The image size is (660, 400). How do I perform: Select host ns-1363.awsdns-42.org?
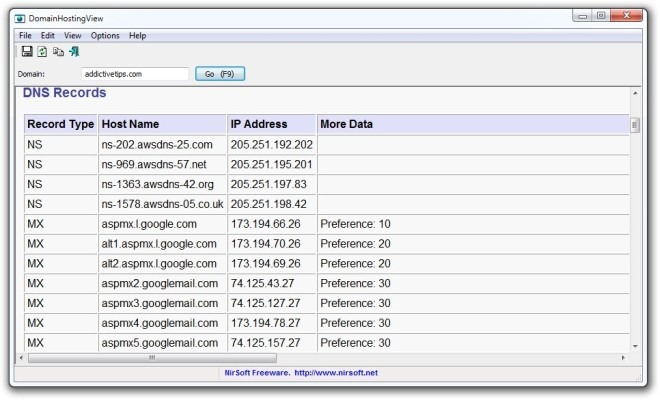click(157, 184)
